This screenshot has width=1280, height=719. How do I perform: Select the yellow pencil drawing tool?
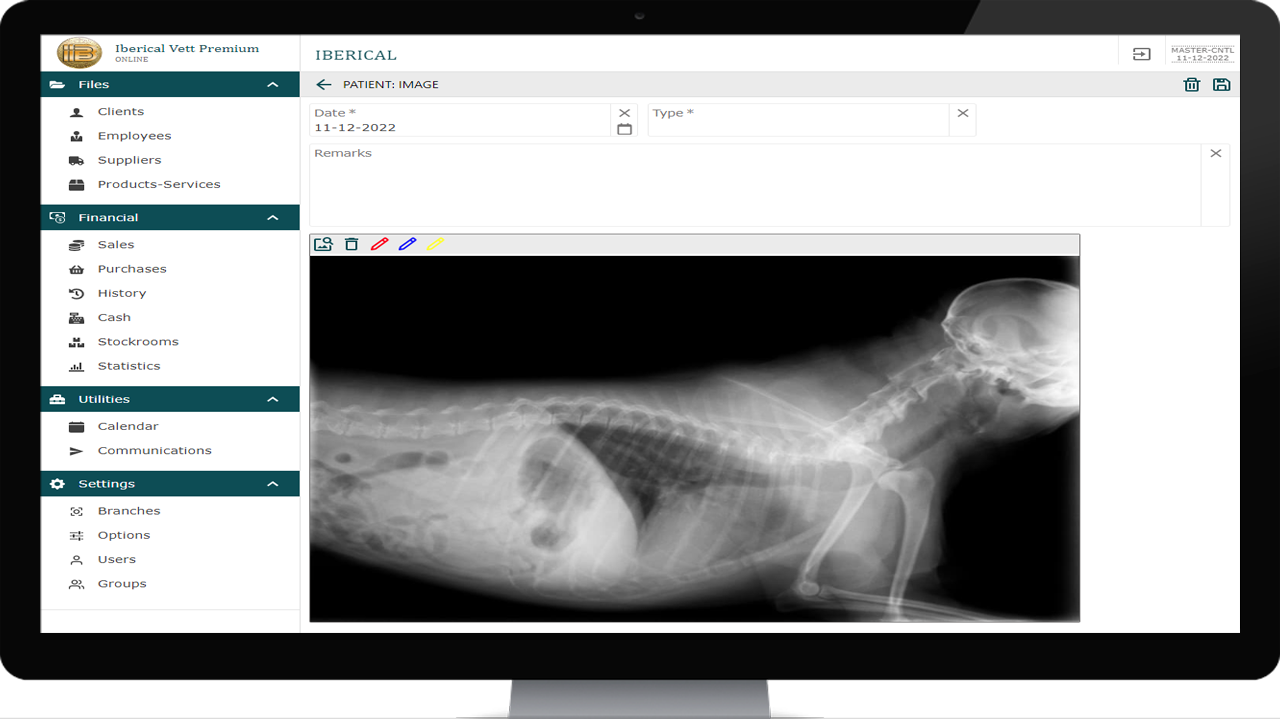point(435,244)
